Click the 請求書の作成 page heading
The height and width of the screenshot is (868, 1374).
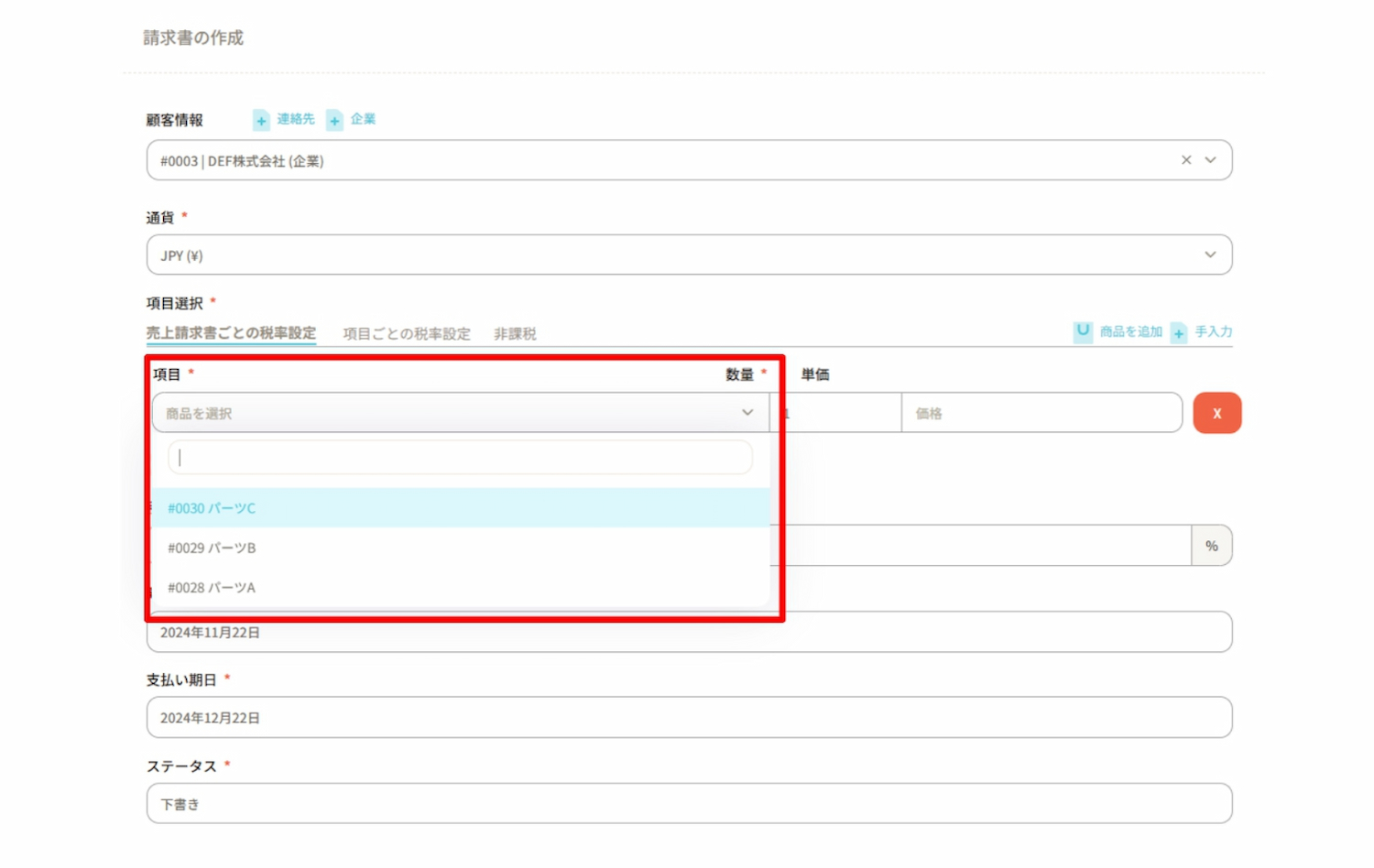(x=193, y=38)
